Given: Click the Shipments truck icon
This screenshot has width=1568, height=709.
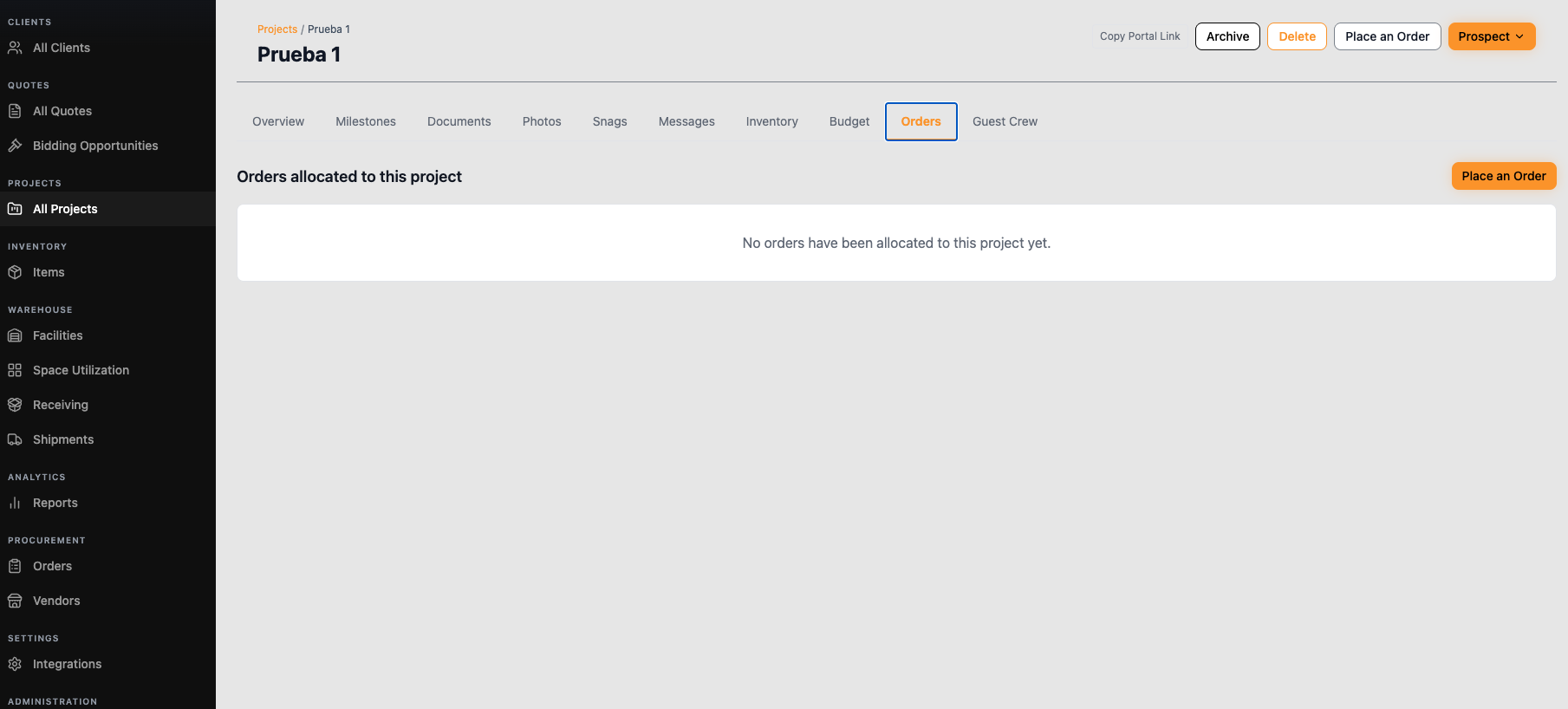Looking at the screenshot, I should tap(15, 439).
